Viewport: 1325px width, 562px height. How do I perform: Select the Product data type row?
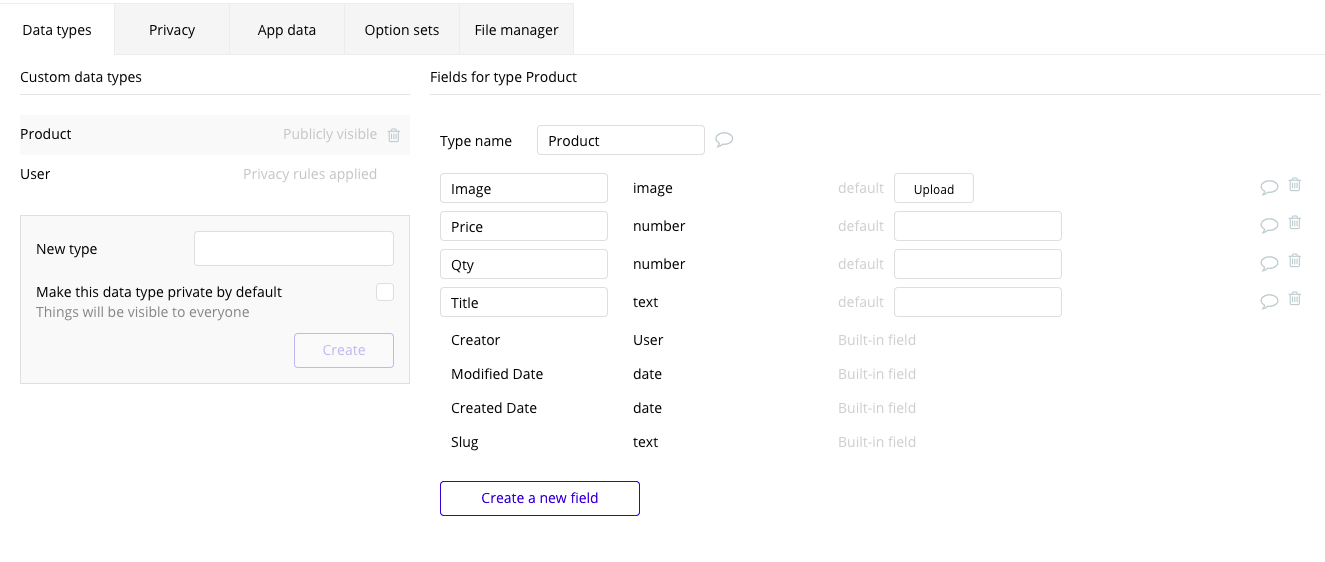(x=215, y=134)
